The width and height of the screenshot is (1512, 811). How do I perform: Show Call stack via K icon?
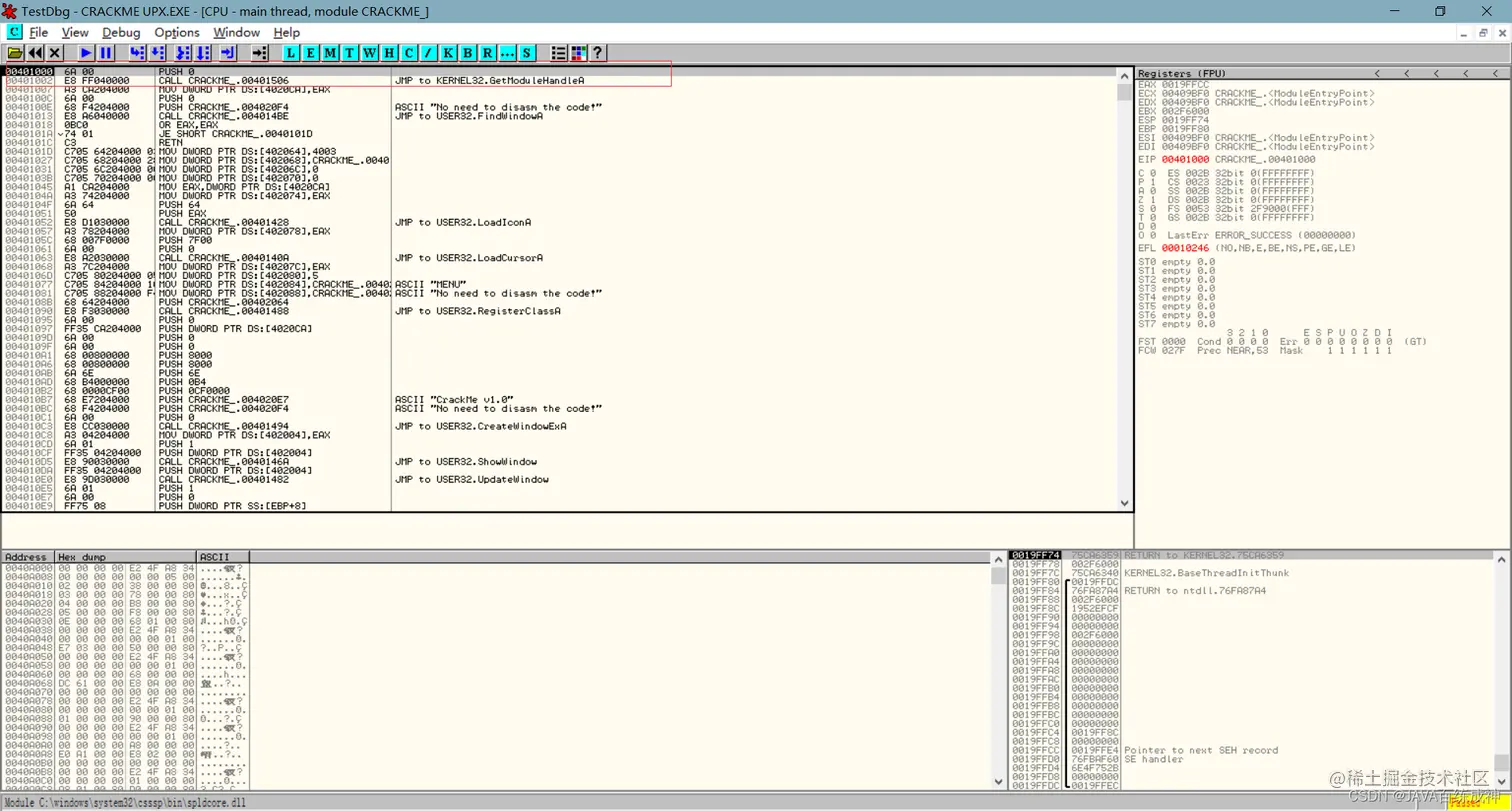pyautogui.click(x=448, y=53)
